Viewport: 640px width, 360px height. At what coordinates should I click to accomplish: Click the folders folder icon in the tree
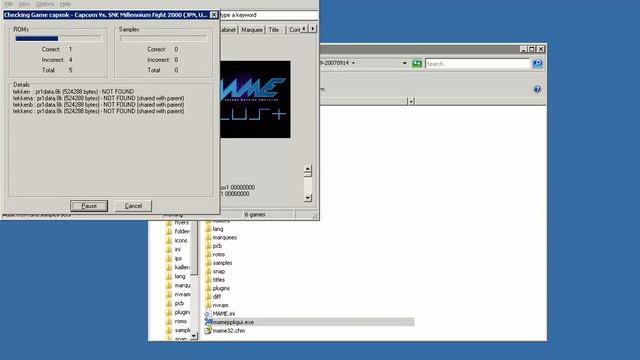169,231
